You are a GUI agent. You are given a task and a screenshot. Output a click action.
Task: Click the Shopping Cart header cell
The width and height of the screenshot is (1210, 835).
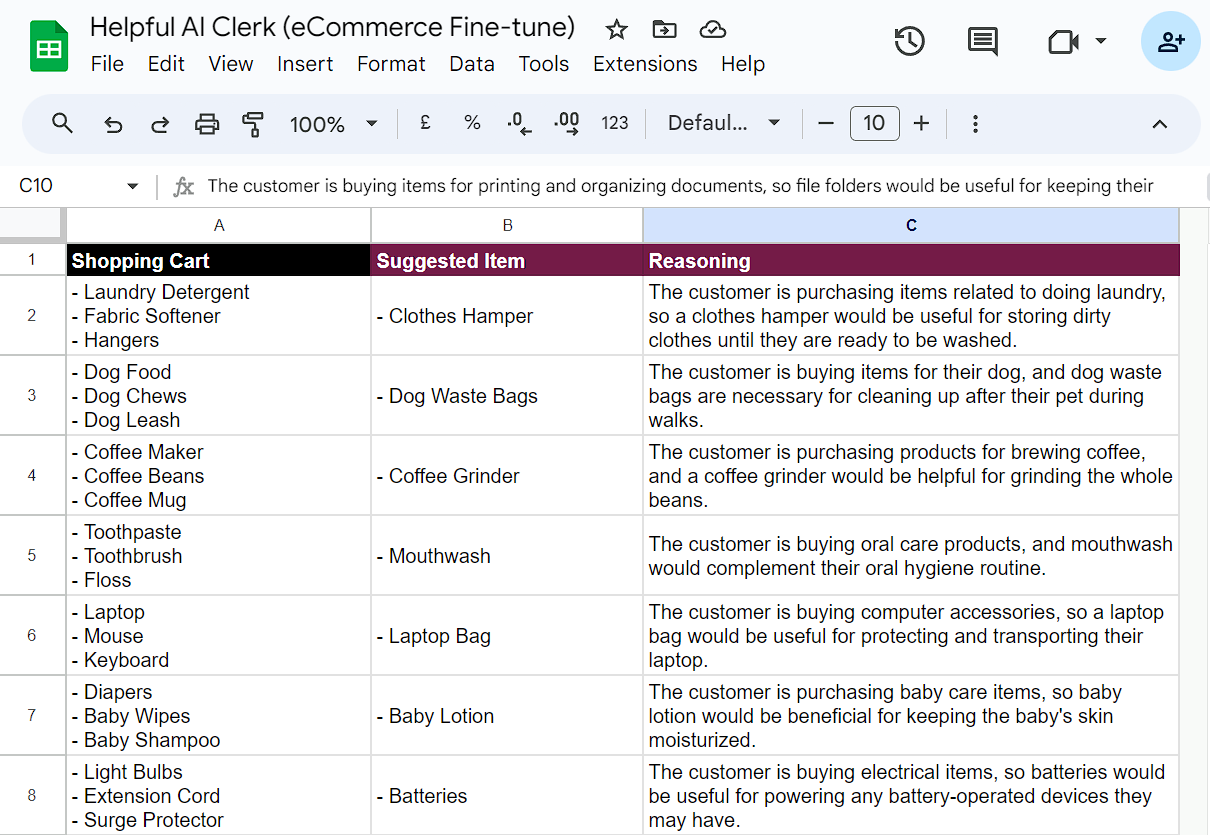219,260
